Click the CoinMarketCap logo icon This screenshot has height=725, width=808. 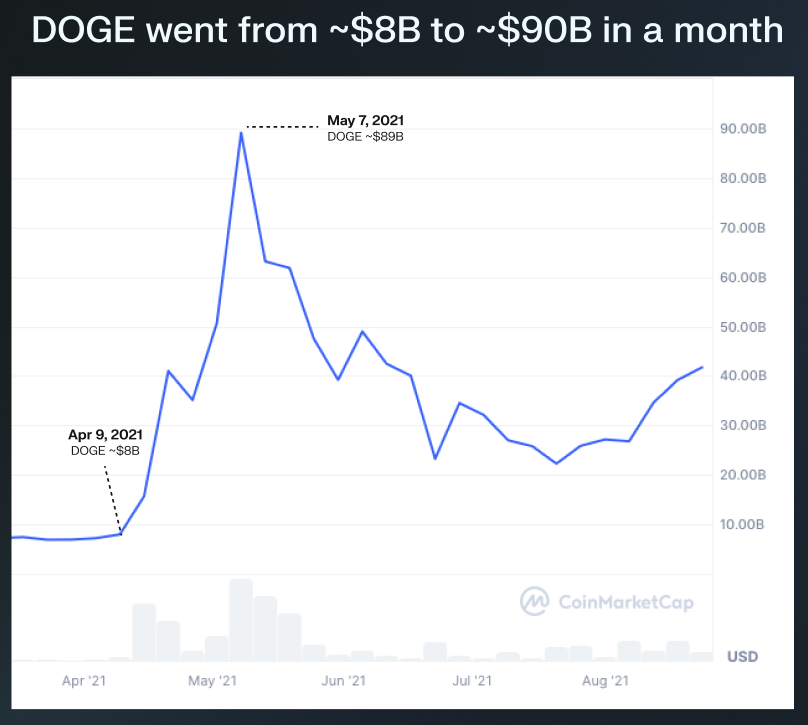pos(535,600)
